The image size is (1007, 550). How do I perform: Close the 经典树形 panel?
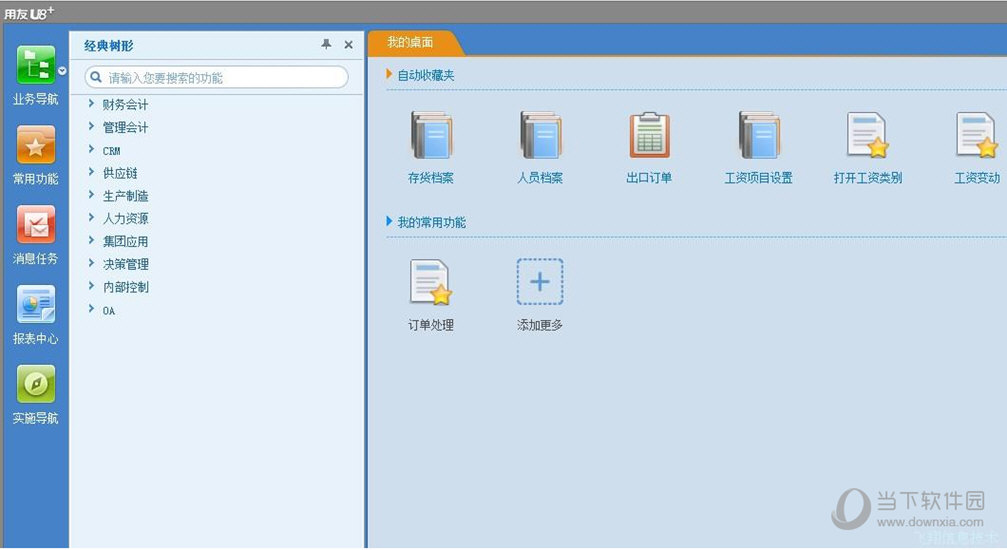348,44
